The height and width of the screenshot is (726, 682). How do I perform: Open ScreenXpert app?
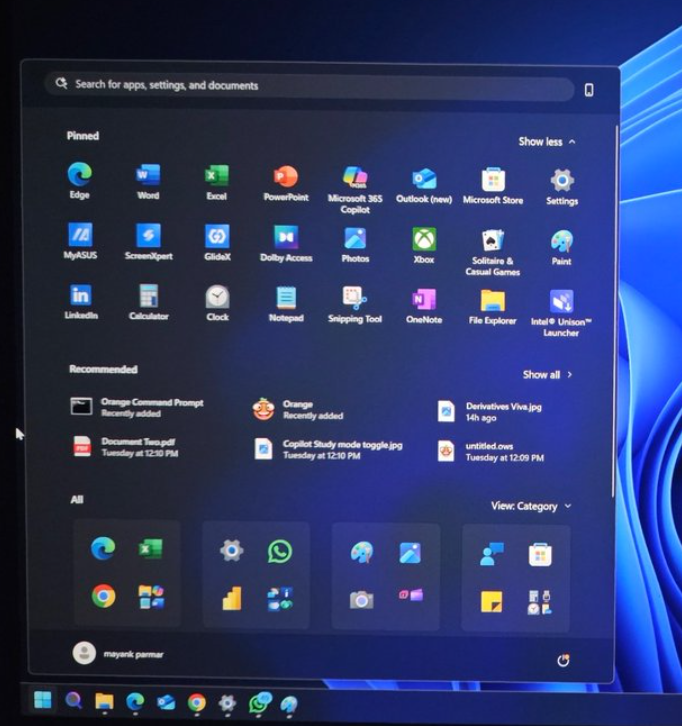point(149,242)
